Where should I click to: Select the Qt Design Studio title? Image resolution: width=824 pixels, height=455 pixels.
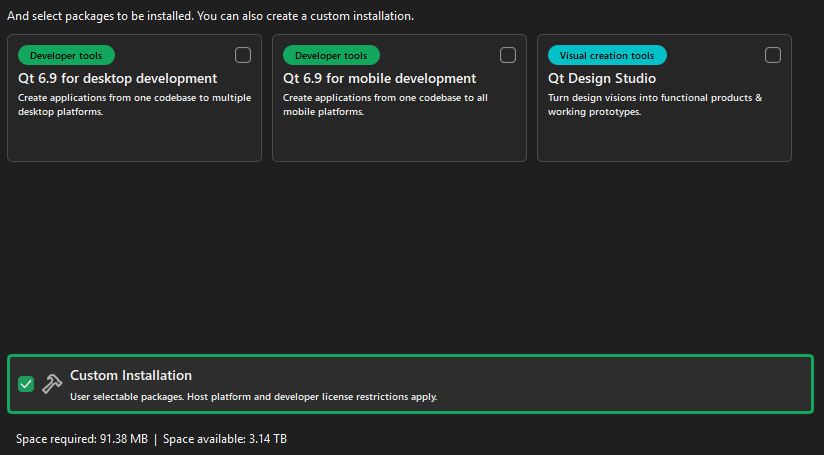click(602, 78)
